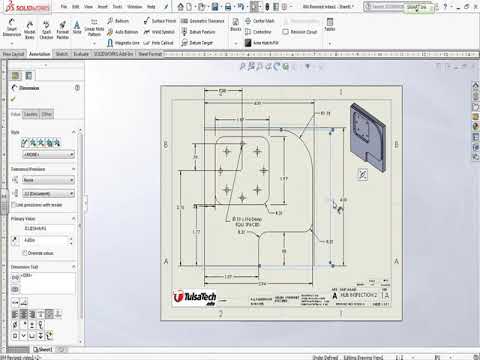
Task: Select center justify for dimension text
Action: coord(24,314)
